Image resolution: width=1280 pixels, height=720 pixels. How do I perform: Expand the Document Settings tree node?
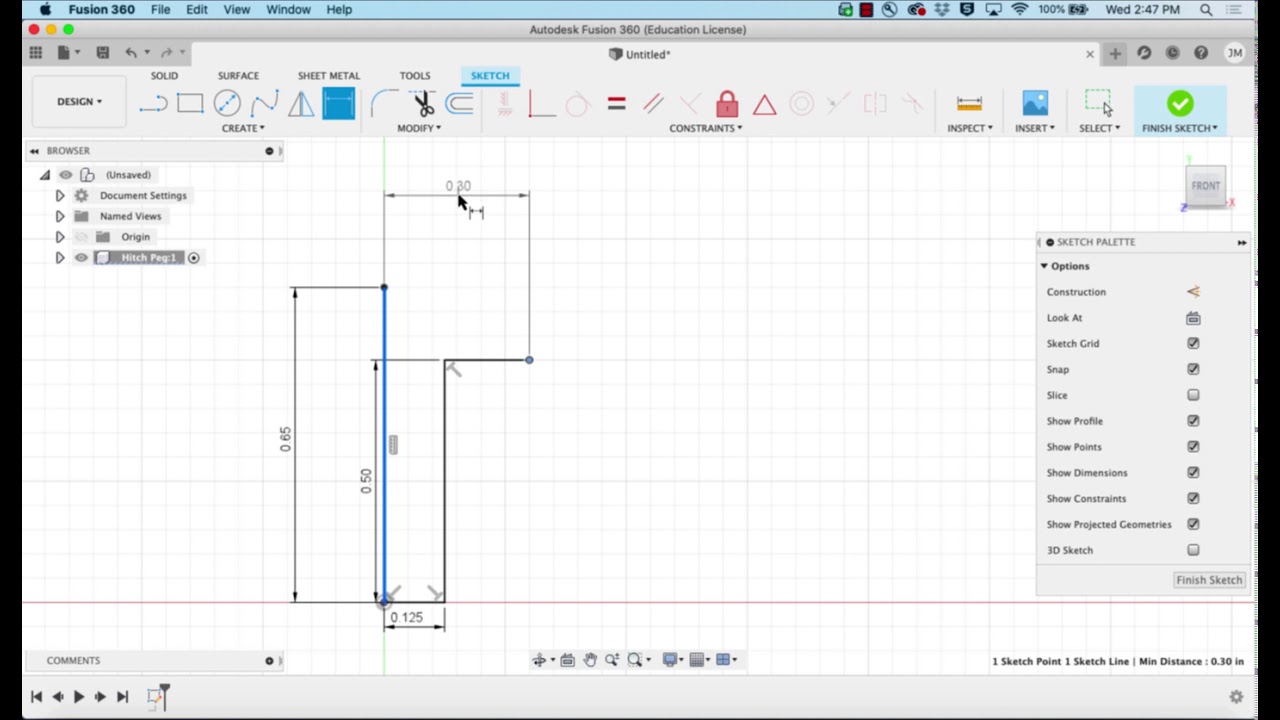point(59,196)
